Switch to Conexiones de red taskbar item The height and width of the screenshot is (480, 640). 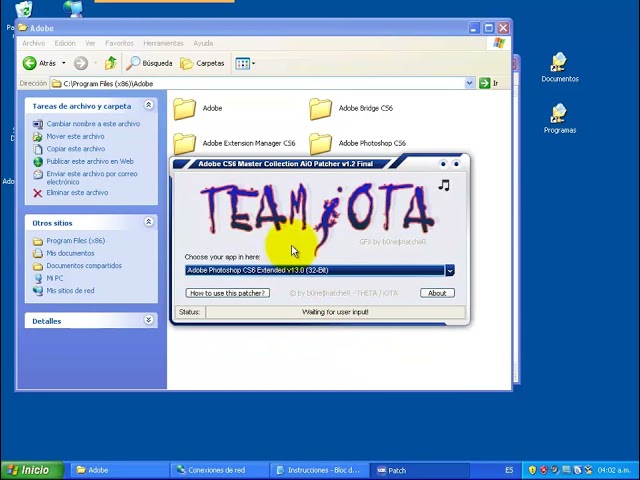coord(218,470)
